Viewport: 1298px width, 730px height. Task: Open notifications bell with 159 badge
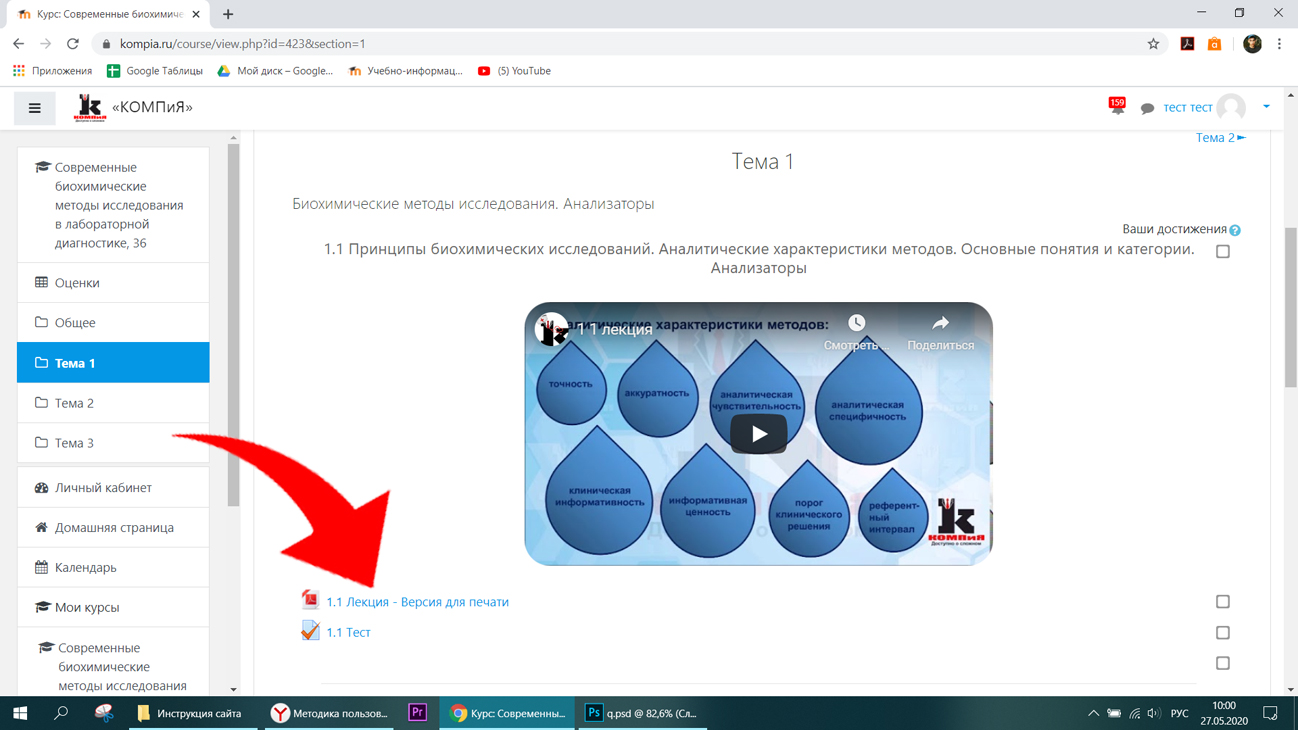(x=1117, y=106)
